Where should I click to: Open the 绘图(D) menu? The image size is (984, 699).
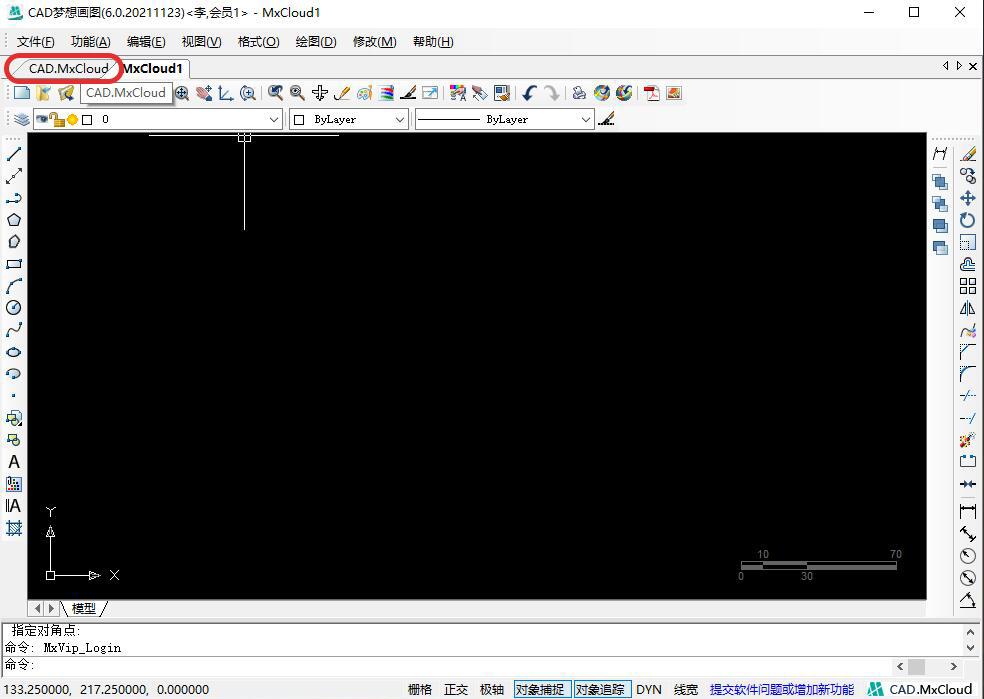(316, 41)
